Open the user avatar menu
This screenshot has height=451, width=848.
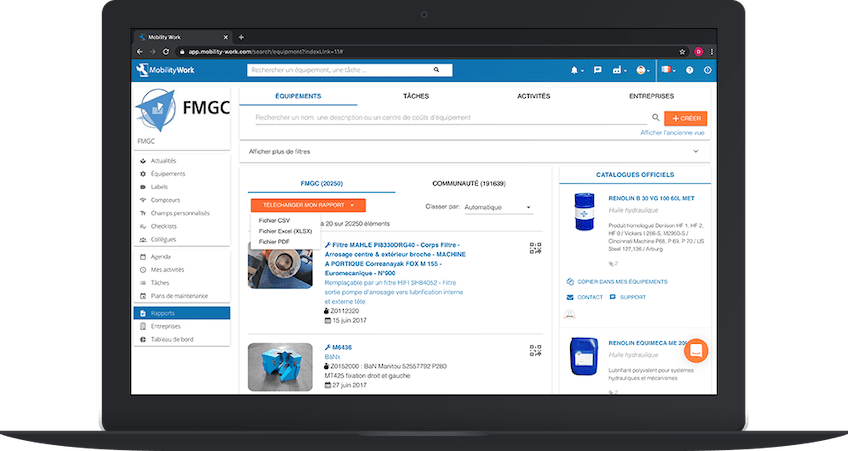click(642, 70)
